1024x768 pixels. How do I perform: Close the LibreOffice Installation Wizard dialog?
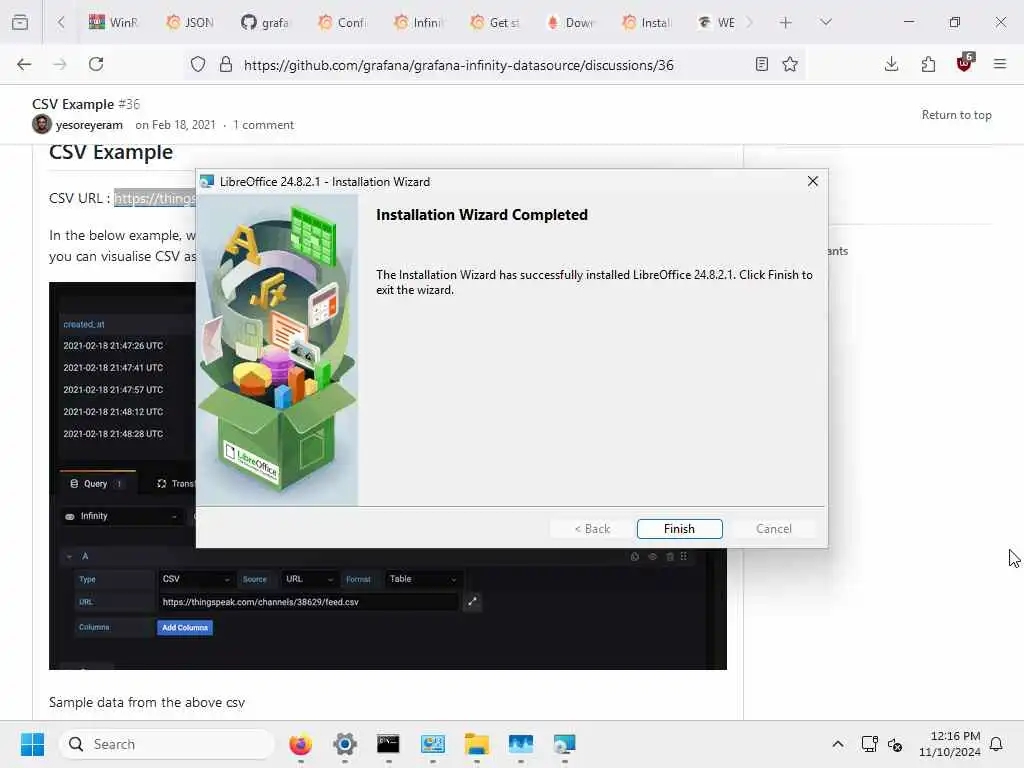(812, 182)
